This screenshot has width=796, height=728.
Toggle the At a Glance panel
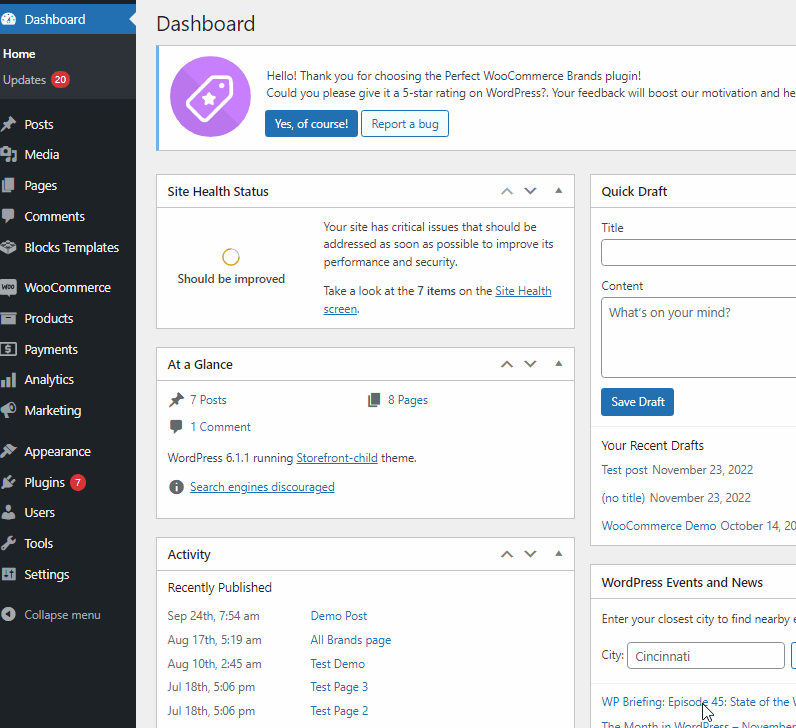coord(558,364)
